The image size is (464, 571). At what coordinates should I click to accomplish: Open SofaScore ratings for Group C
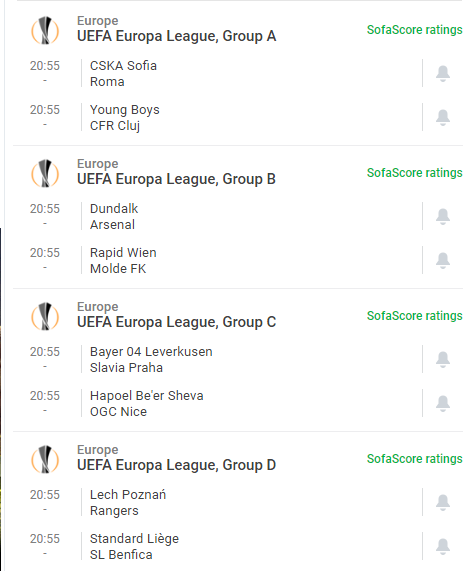[414, 316]
